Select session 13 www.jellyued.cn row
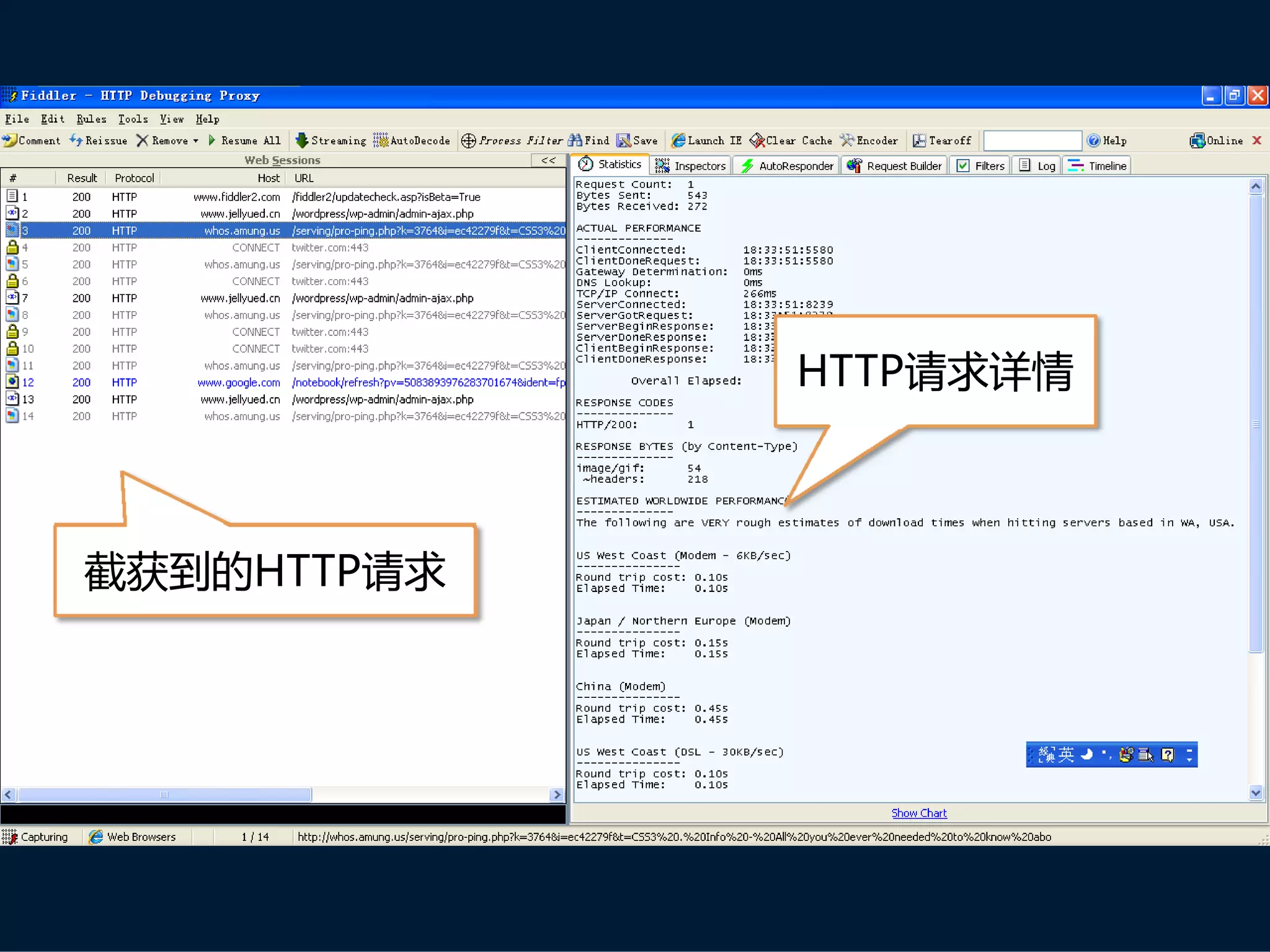 [283, 399]
